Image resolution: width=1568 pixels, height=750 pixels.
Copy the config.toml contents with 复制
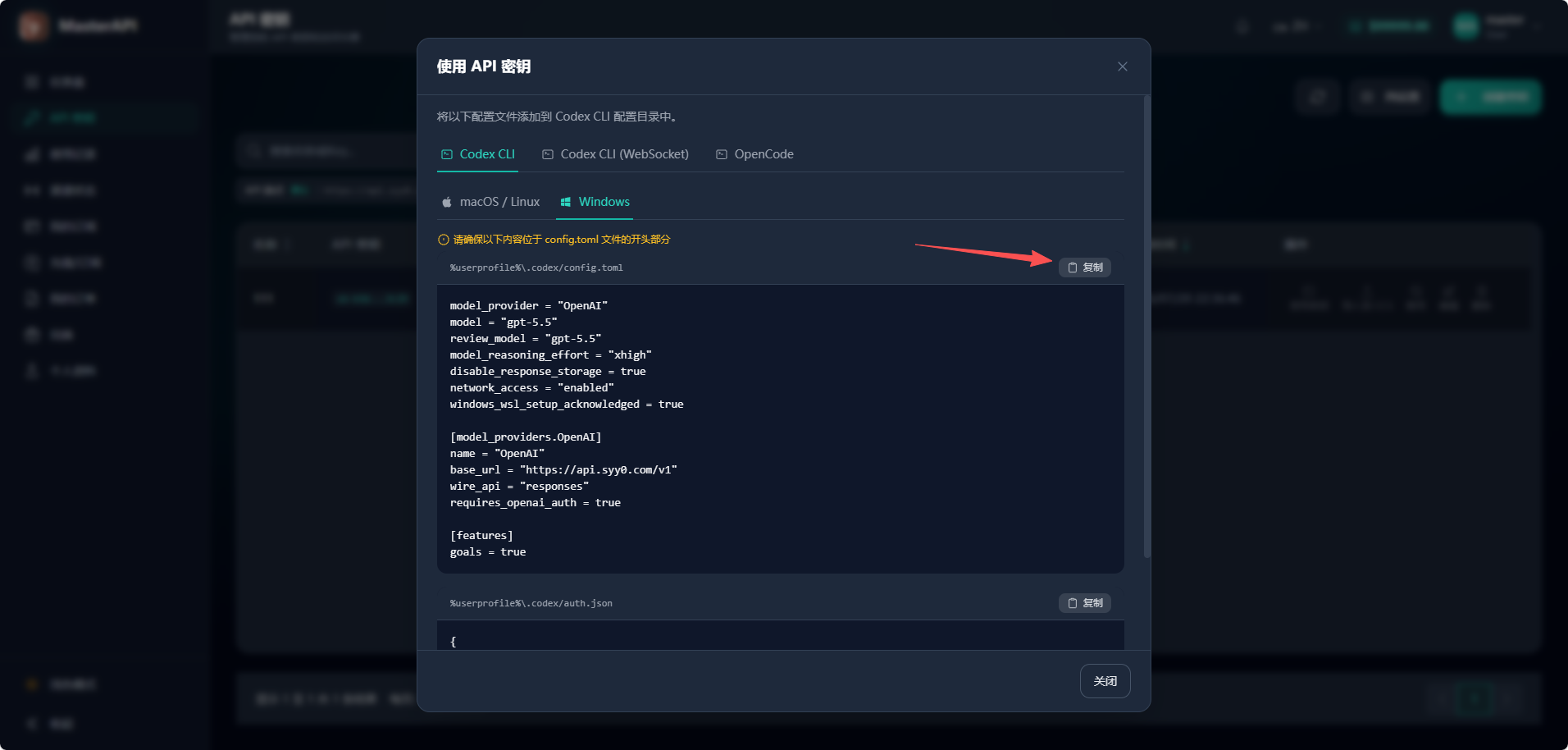pos(1084,268)
